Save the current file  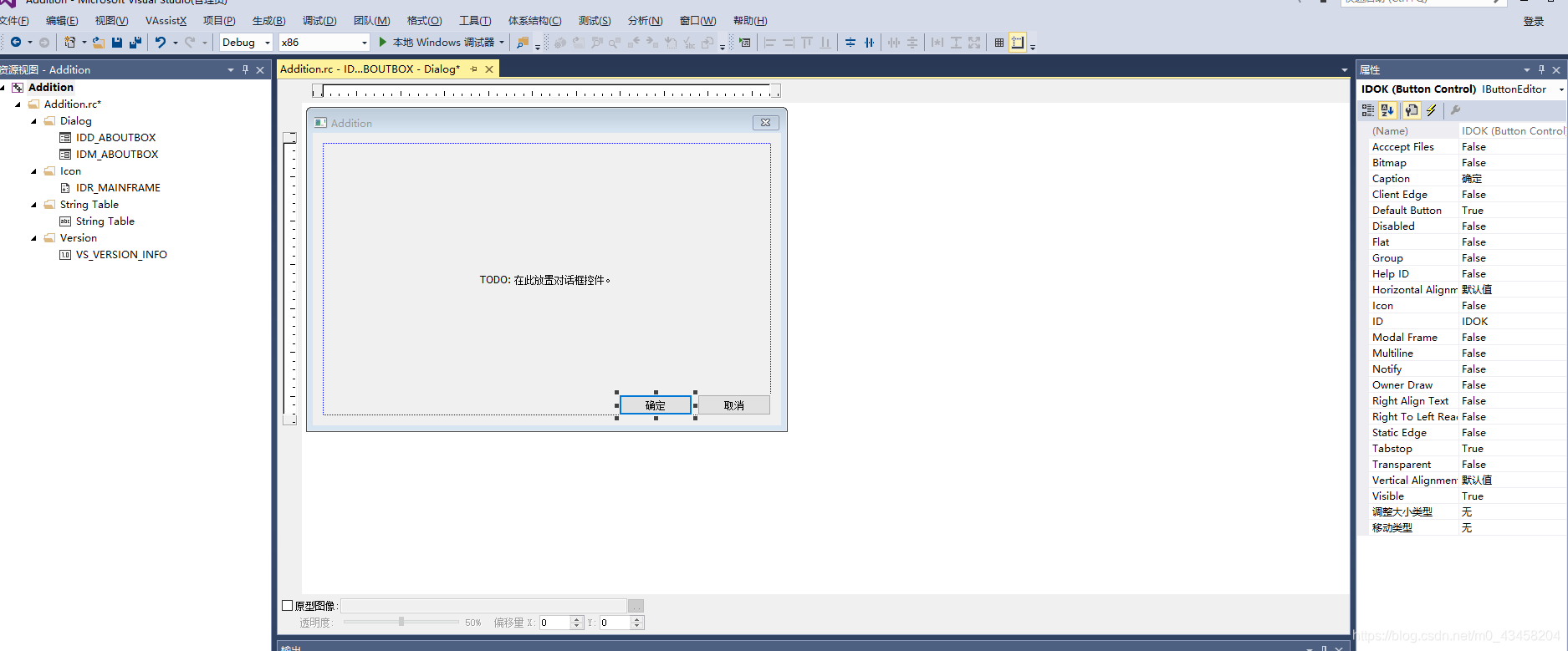click(x=117, y=42)
